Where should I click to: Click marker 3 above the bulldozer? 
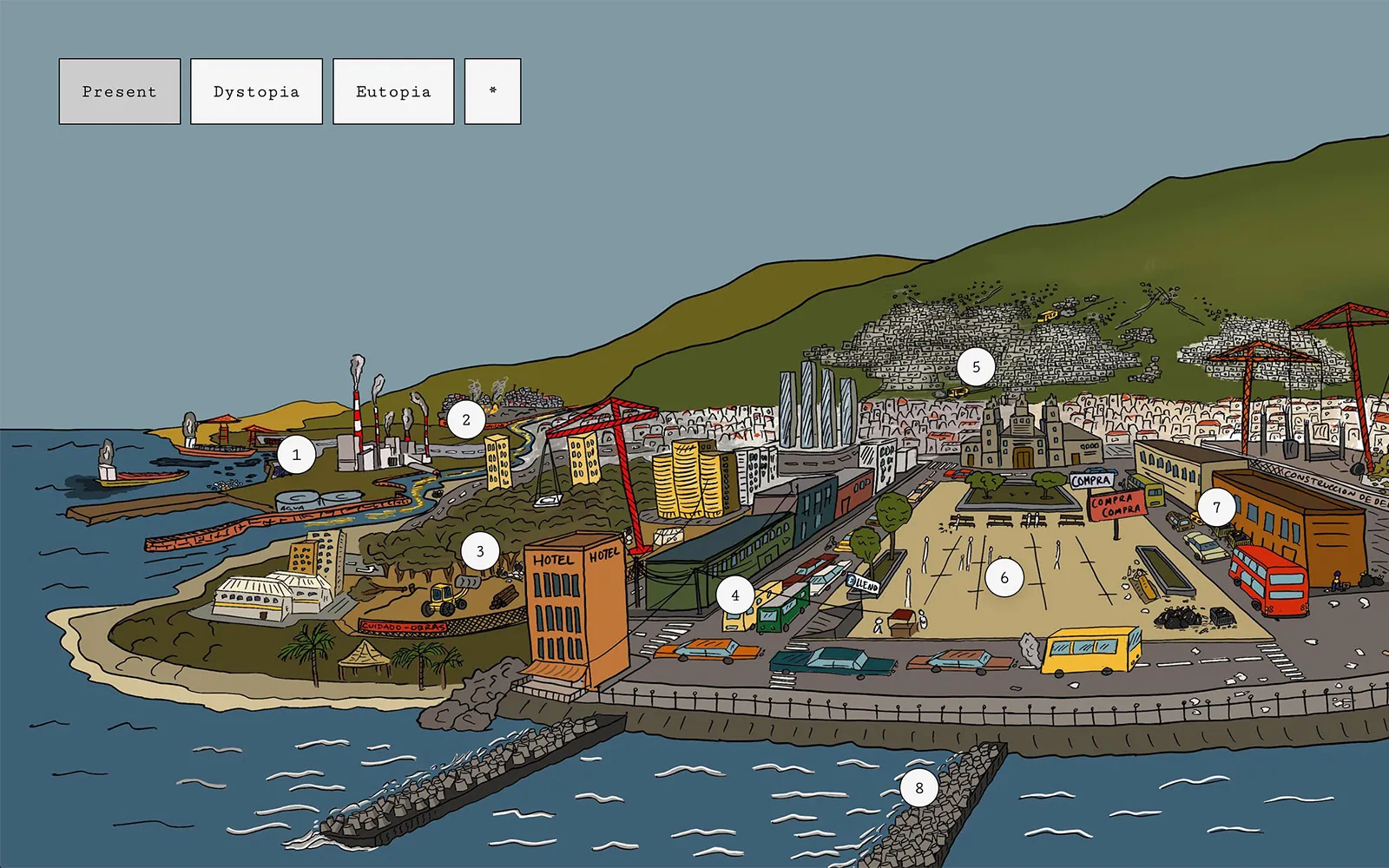480,551
